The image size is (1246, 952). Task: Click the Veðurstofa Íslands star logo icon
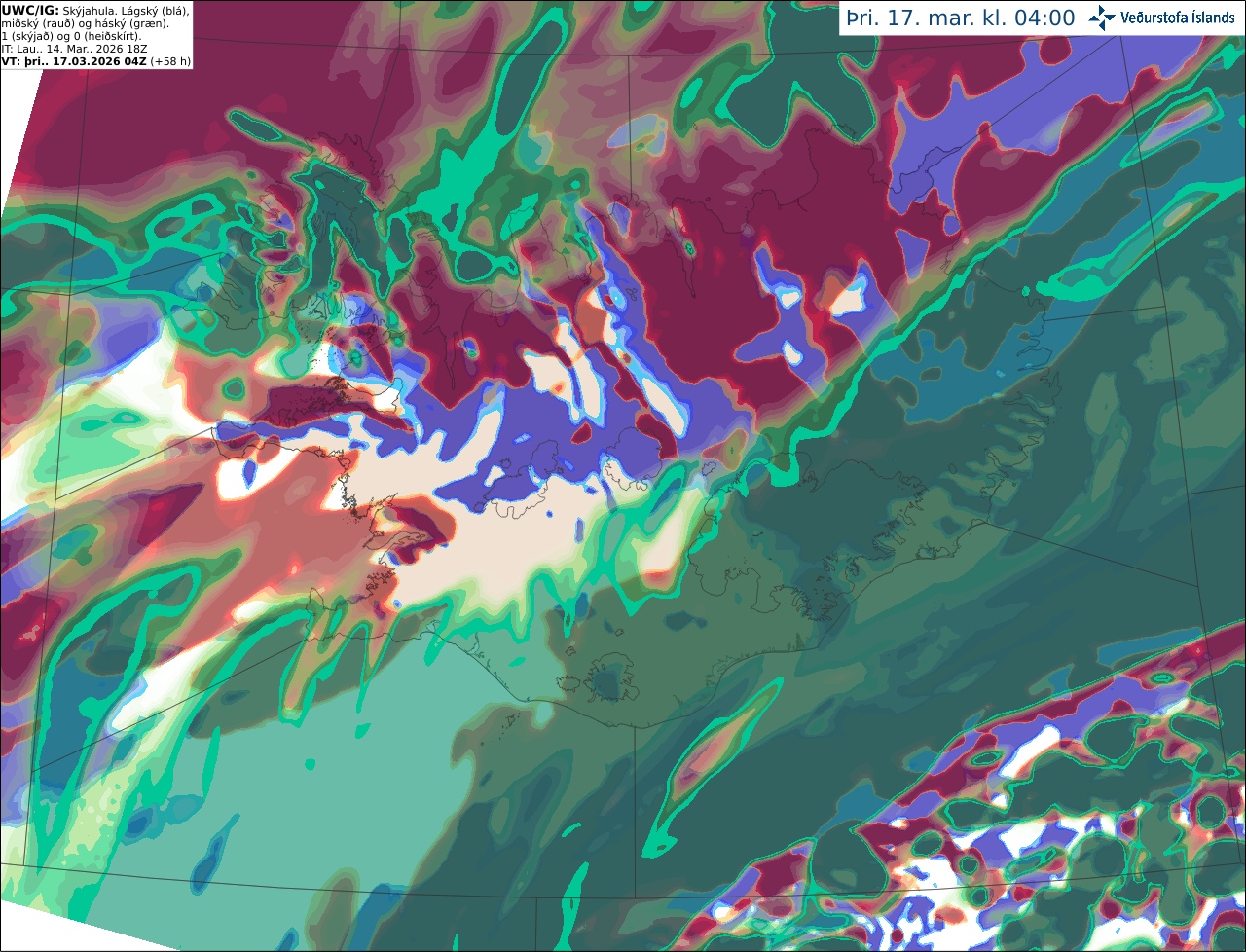coord(1102,18)
